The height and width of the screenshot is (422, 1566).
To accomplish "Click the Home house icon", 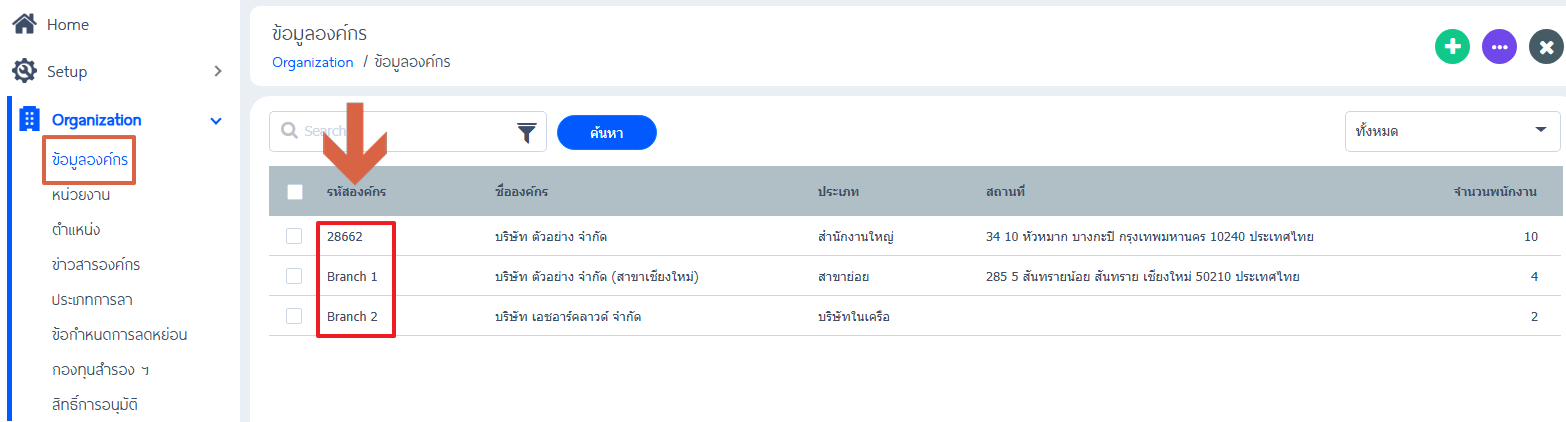I will coord(24,24).
